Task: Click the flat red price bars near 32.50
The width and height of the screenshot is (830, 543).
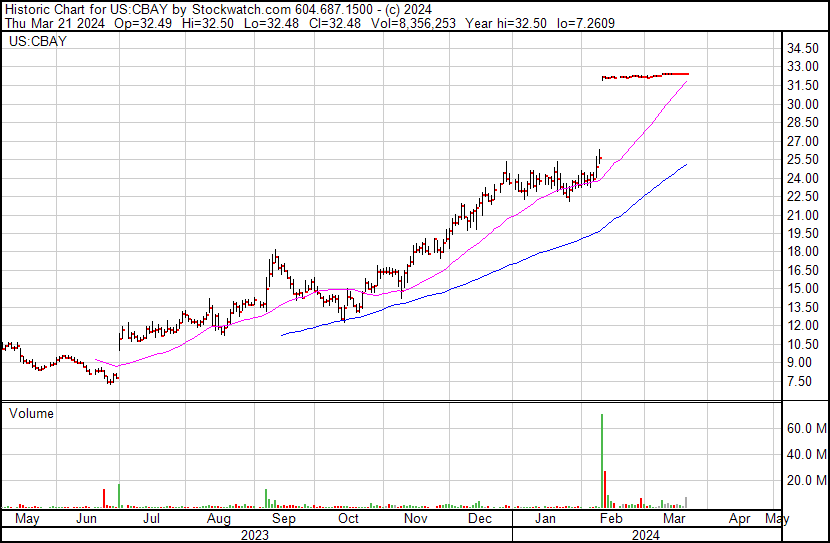Action: [x=645, y=75]
